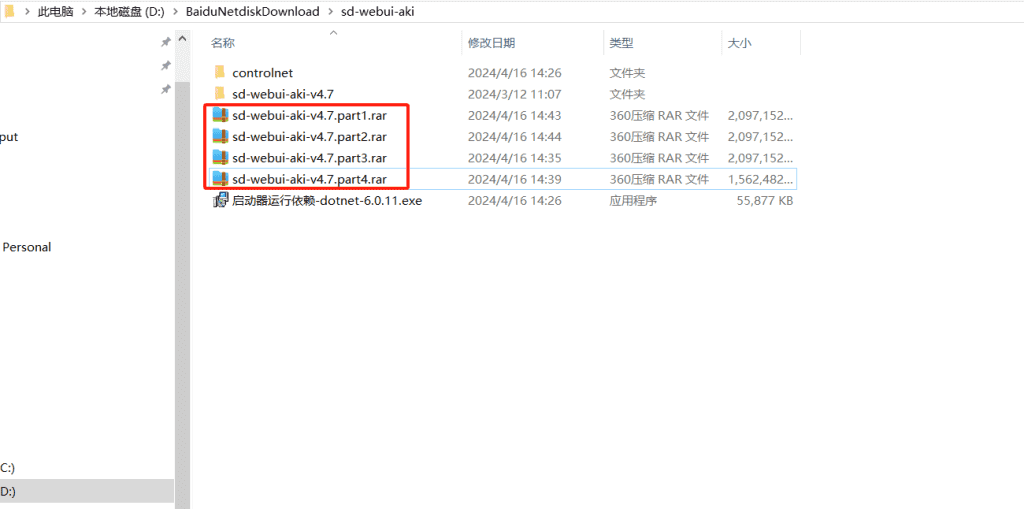Sort files by 修改日期 column header
This screenshot has height=509, width=1024.
491,43
